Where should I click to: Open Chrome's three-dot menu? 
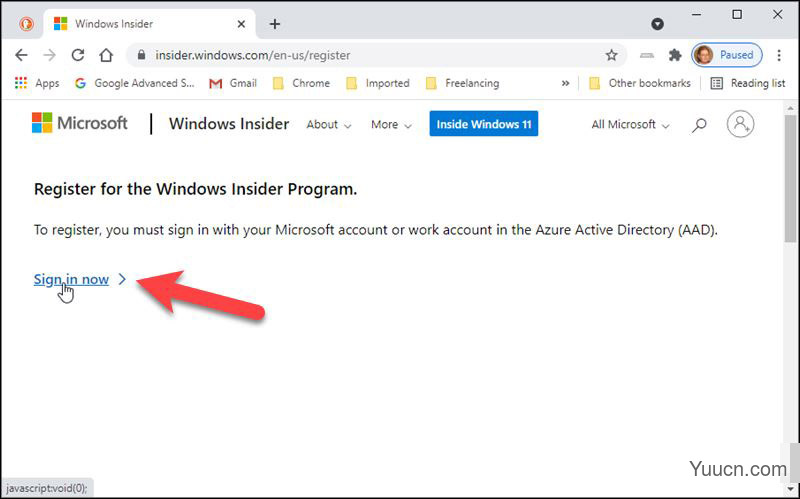tap(779, 55)
